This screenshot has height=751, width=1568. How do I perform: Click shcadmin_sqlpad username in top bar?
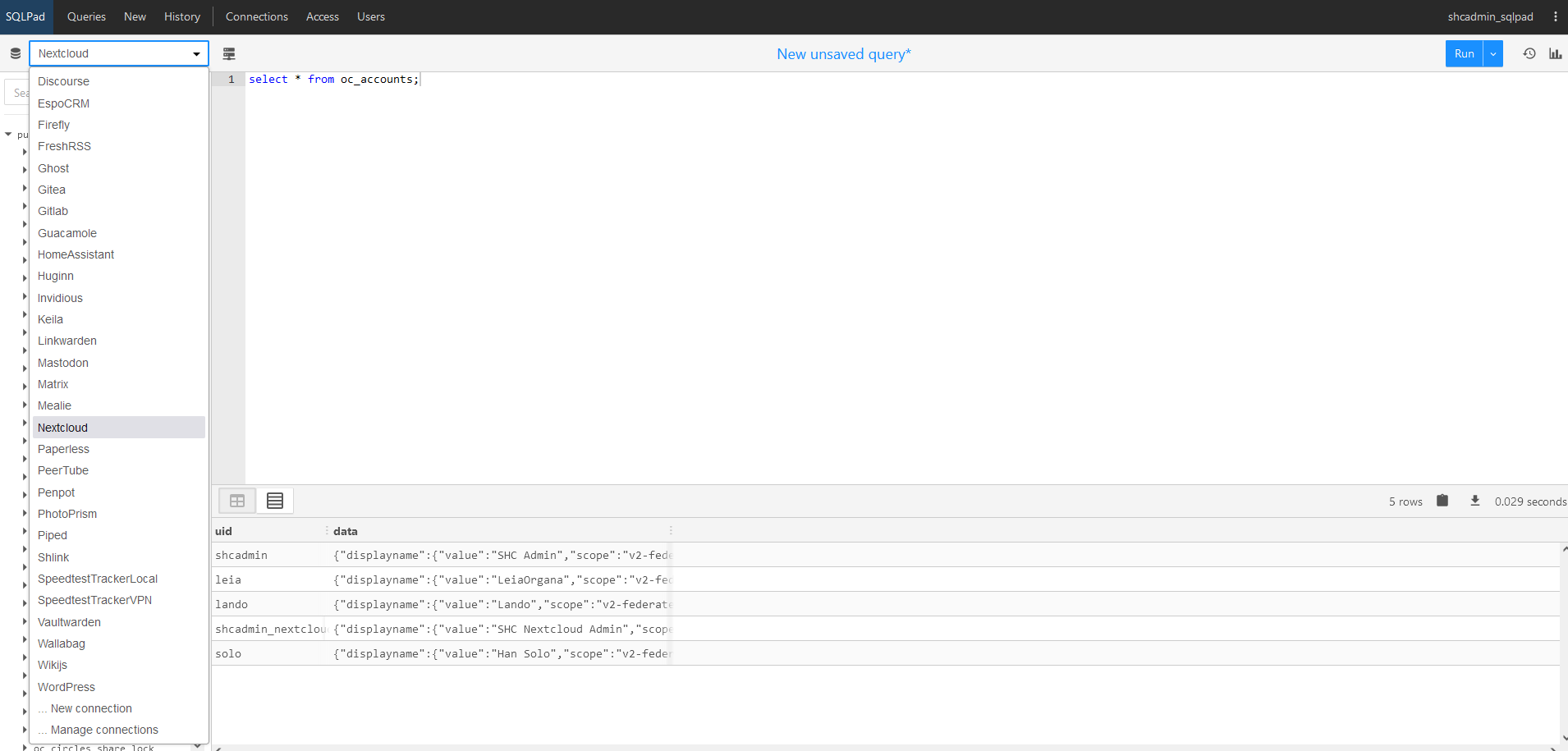[x=1490, y=16]
